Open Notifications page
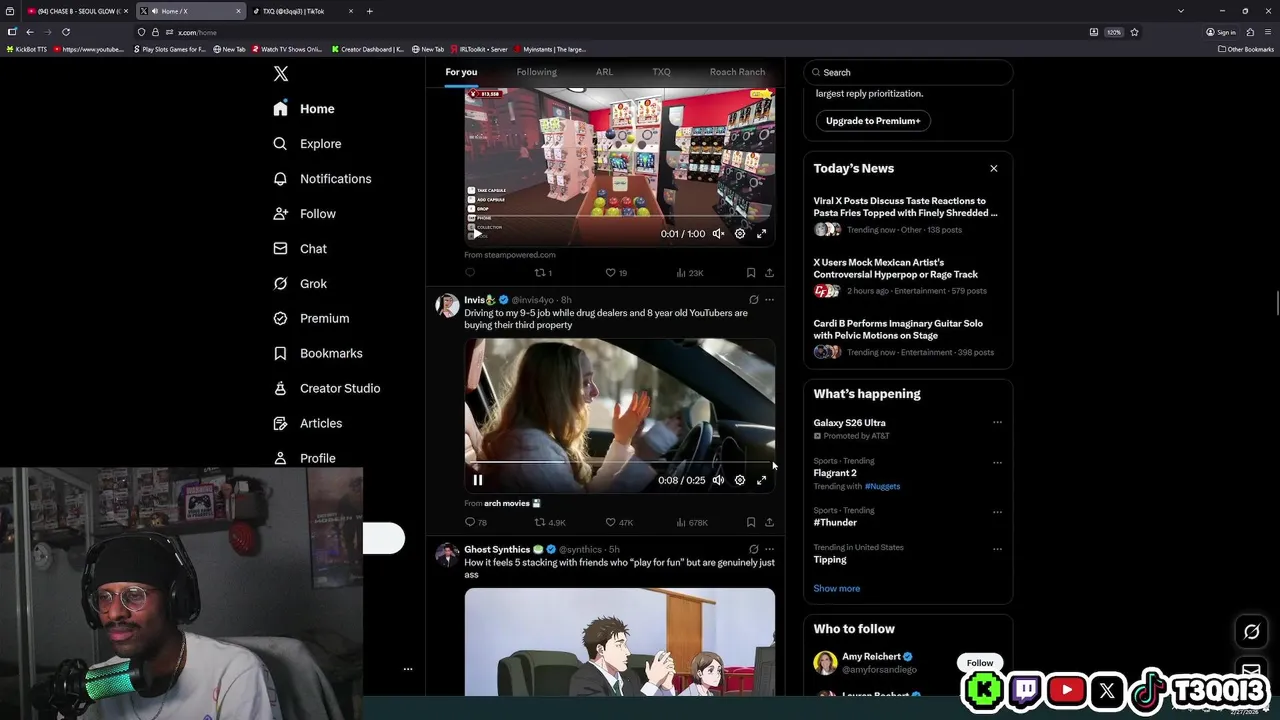The width and height of the screenshot is (1280, 720). click(x=322, y=179)
